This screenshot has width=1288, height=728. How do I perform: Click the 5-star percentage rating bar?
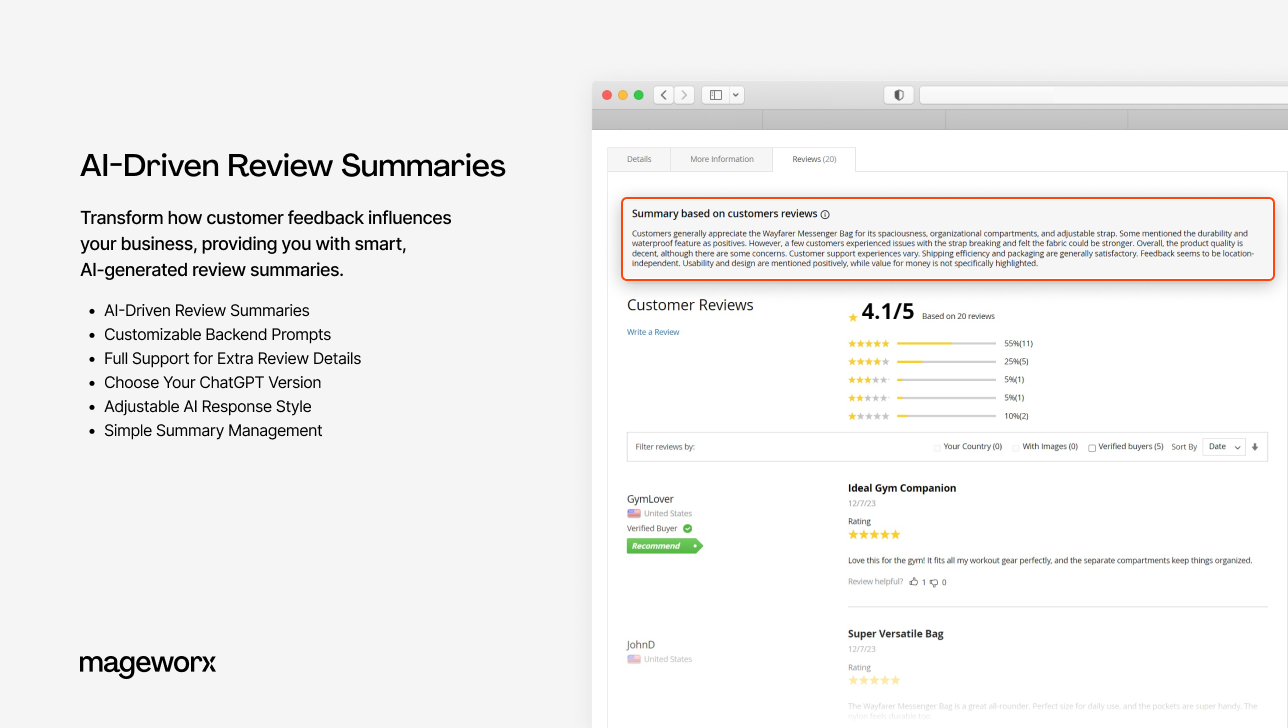(x=948, y=343)
